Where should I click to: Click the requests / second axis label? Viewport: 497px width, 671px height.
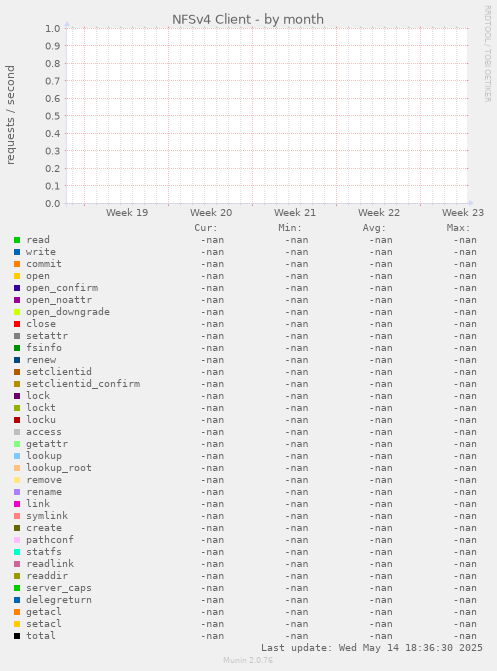pos(10,115)
